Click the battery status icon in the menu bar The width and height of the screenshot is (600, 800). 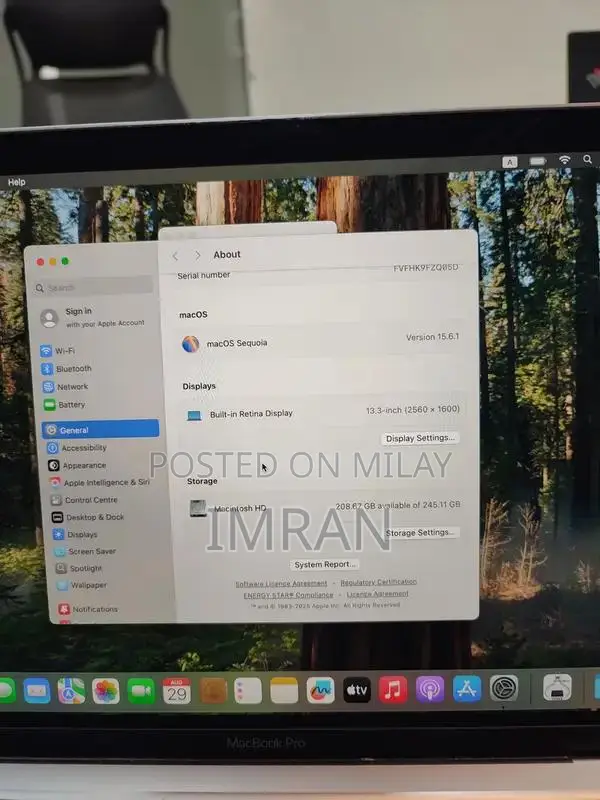(x=537, y=161)
